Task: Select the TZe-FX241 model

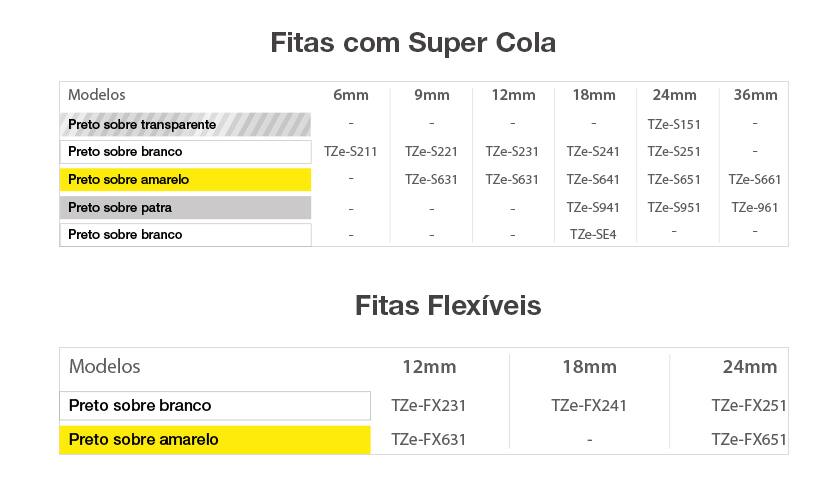Action: pos(589,406)
